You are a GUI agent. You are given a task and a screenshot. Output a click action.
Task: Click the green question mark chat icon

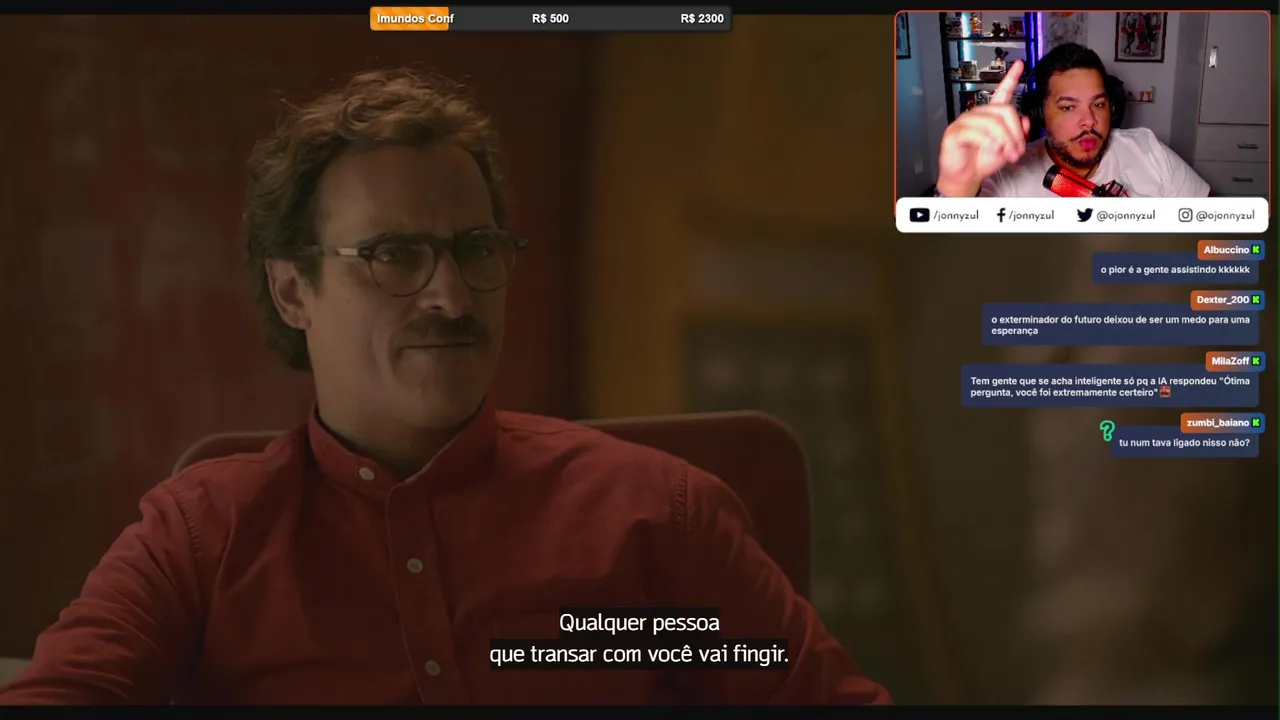1106,431
